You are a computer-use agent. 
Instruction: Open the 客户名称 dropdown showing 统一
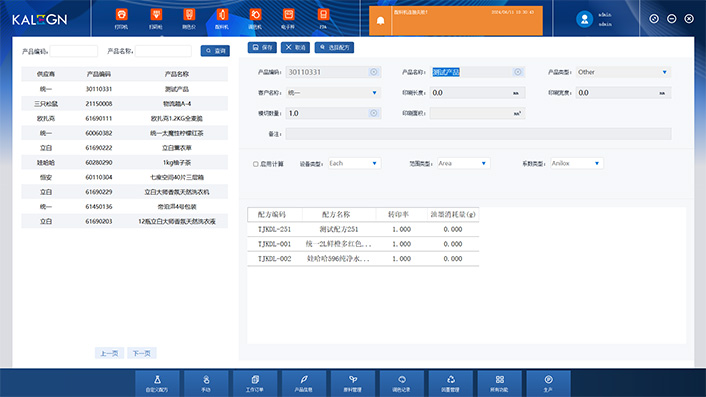pos(333,93)
